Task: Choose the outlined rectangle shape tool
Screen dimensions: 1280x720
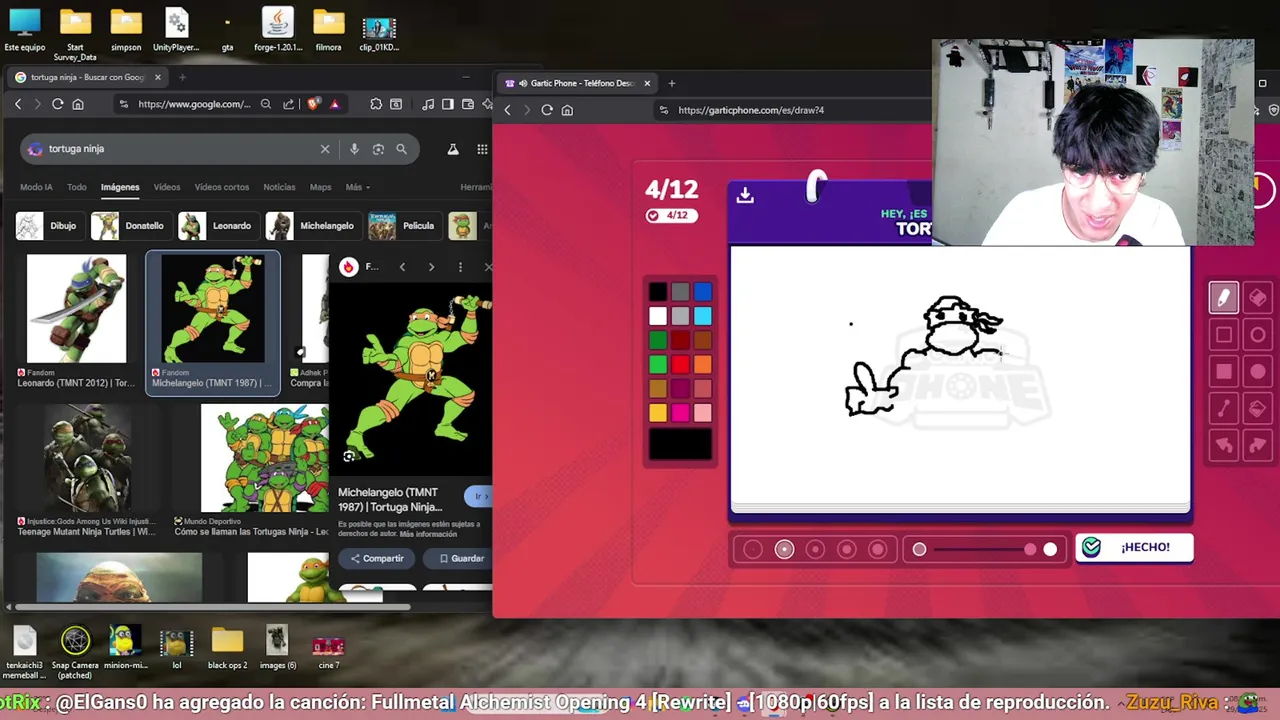Action: pyautogui.click(x=1223, y=335)
